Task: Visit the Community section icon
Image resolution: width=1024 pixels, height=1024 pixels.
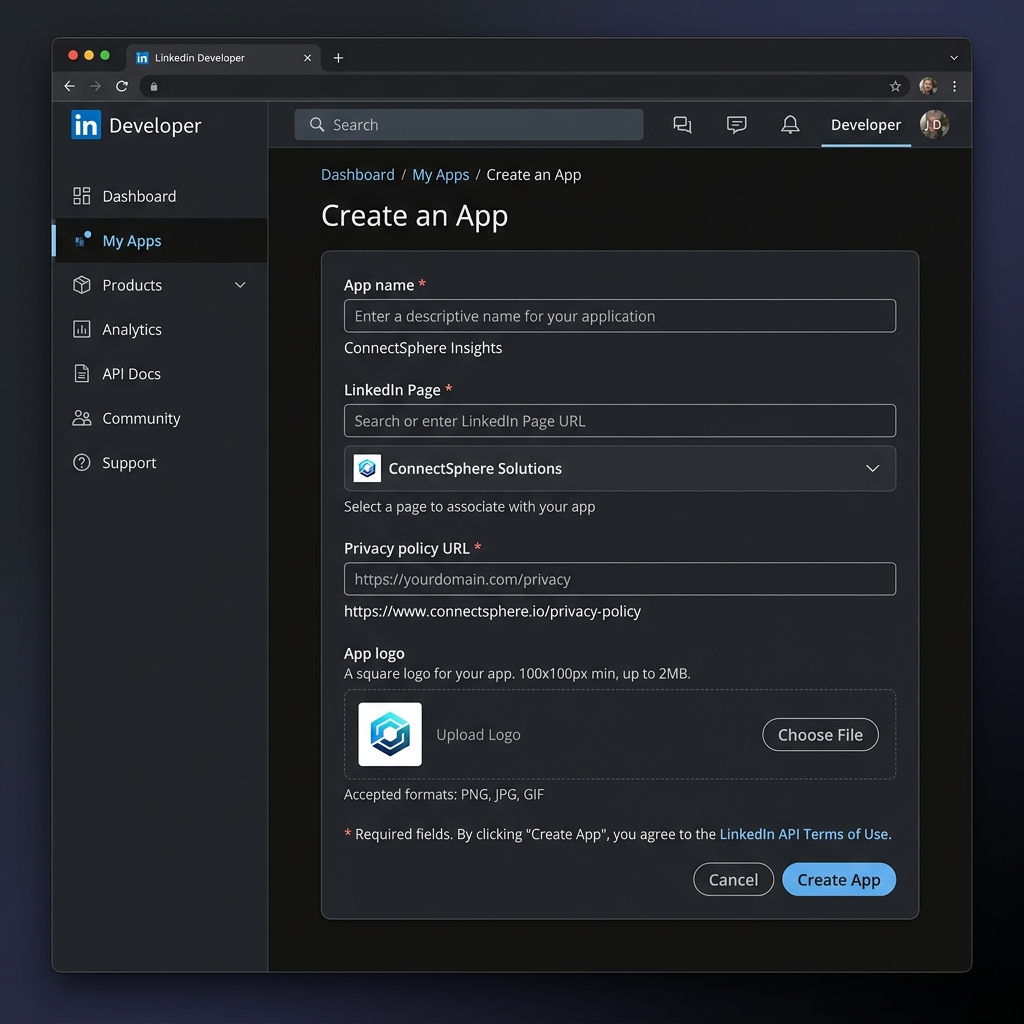Action: [82, 418]
